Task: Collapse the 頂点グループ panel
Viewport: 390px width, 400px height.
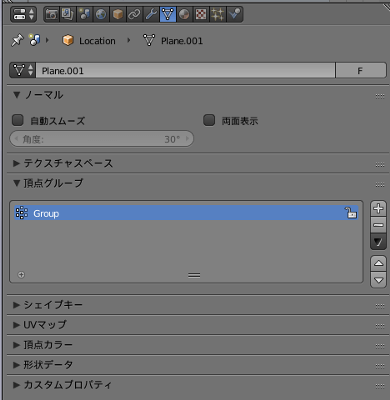Action: [x=17, y=183]
